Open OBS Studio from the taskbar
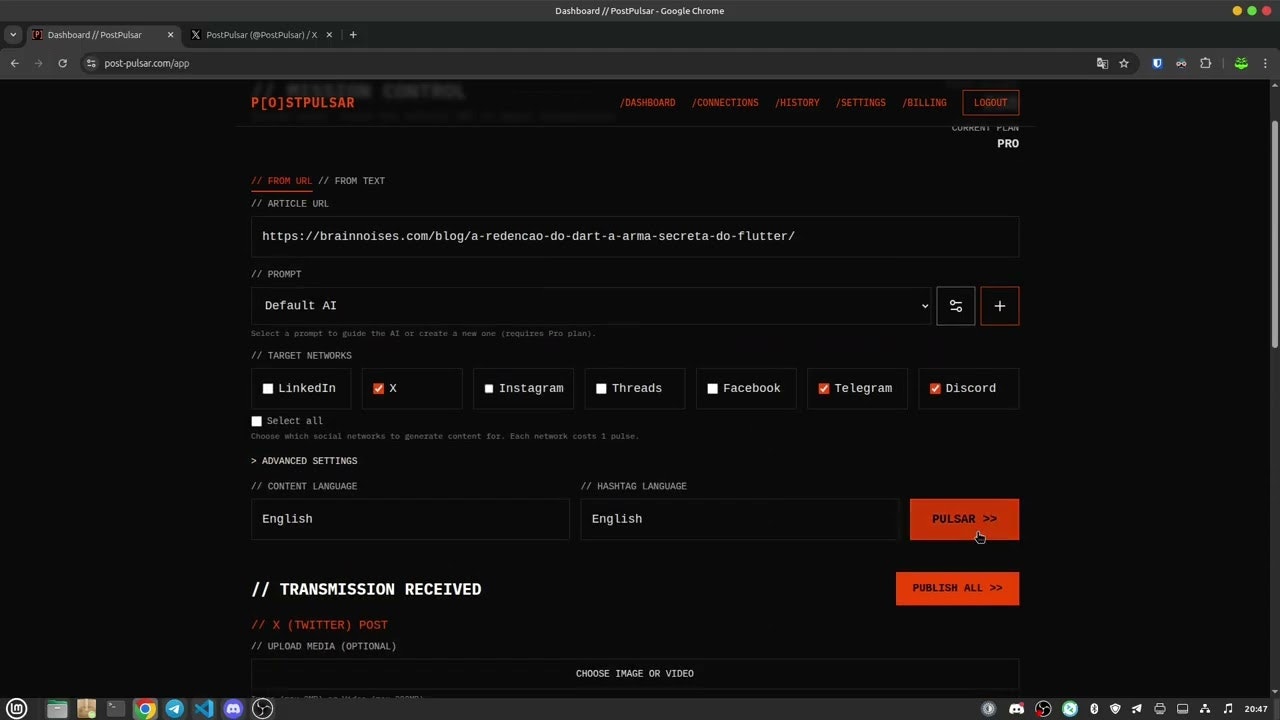The width and height of the screenshot is (1280, 720). coord(262,709)
